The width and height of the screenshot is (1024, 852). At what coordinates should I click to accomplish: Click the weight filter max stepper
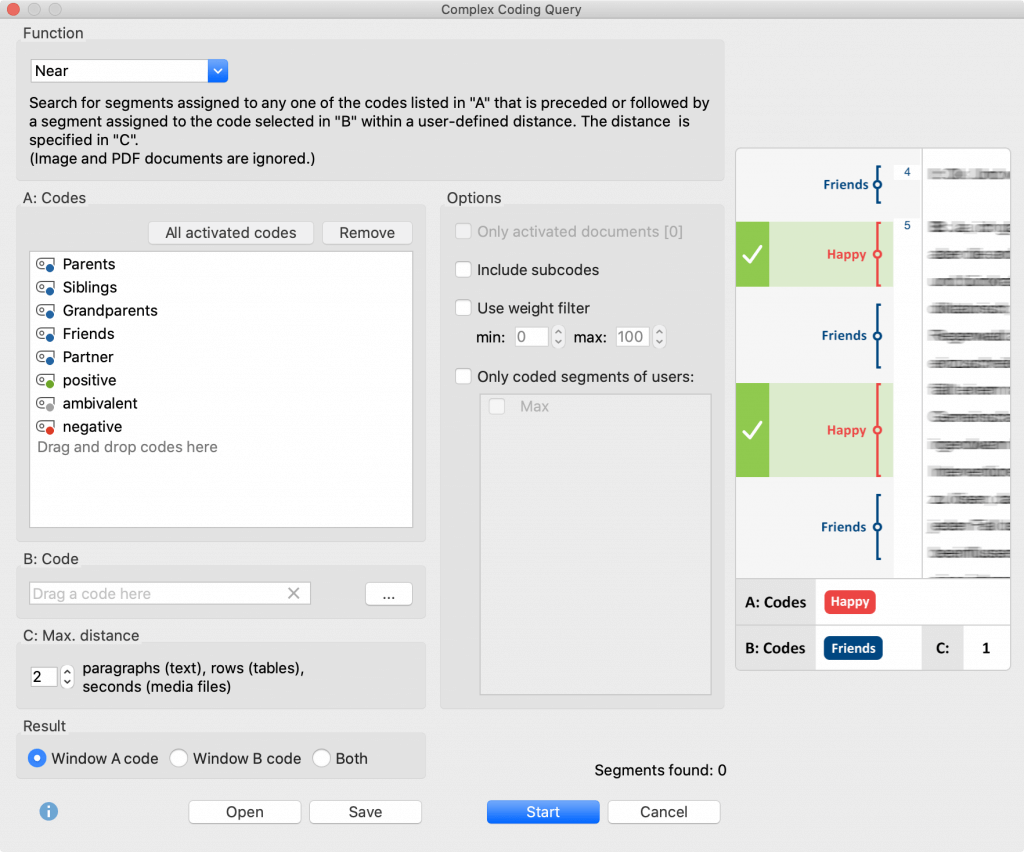tap(659, 337)
